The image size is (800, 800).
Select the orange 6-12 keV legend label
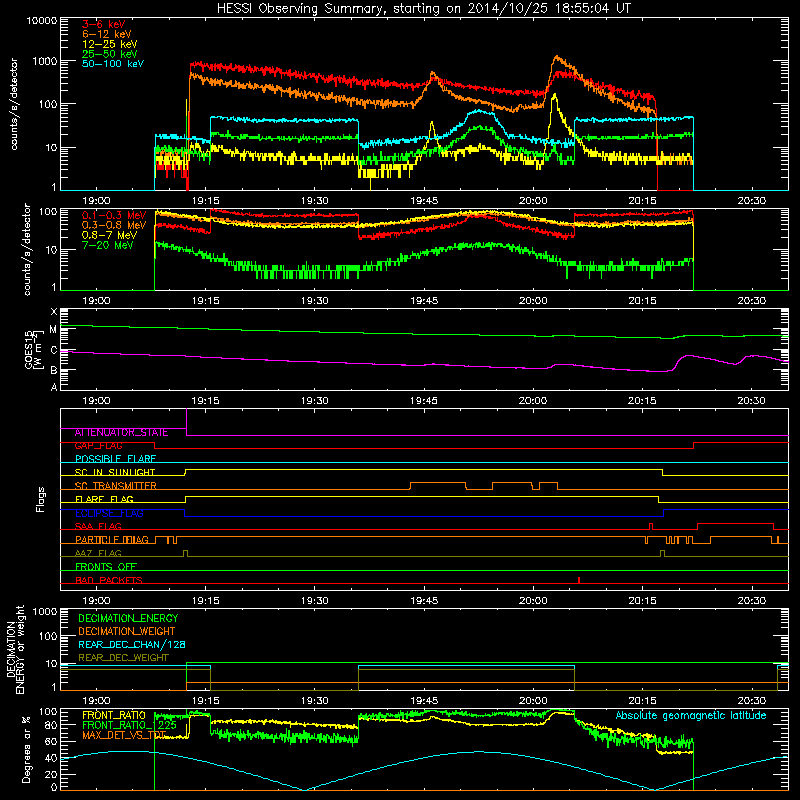coord(107,34)
